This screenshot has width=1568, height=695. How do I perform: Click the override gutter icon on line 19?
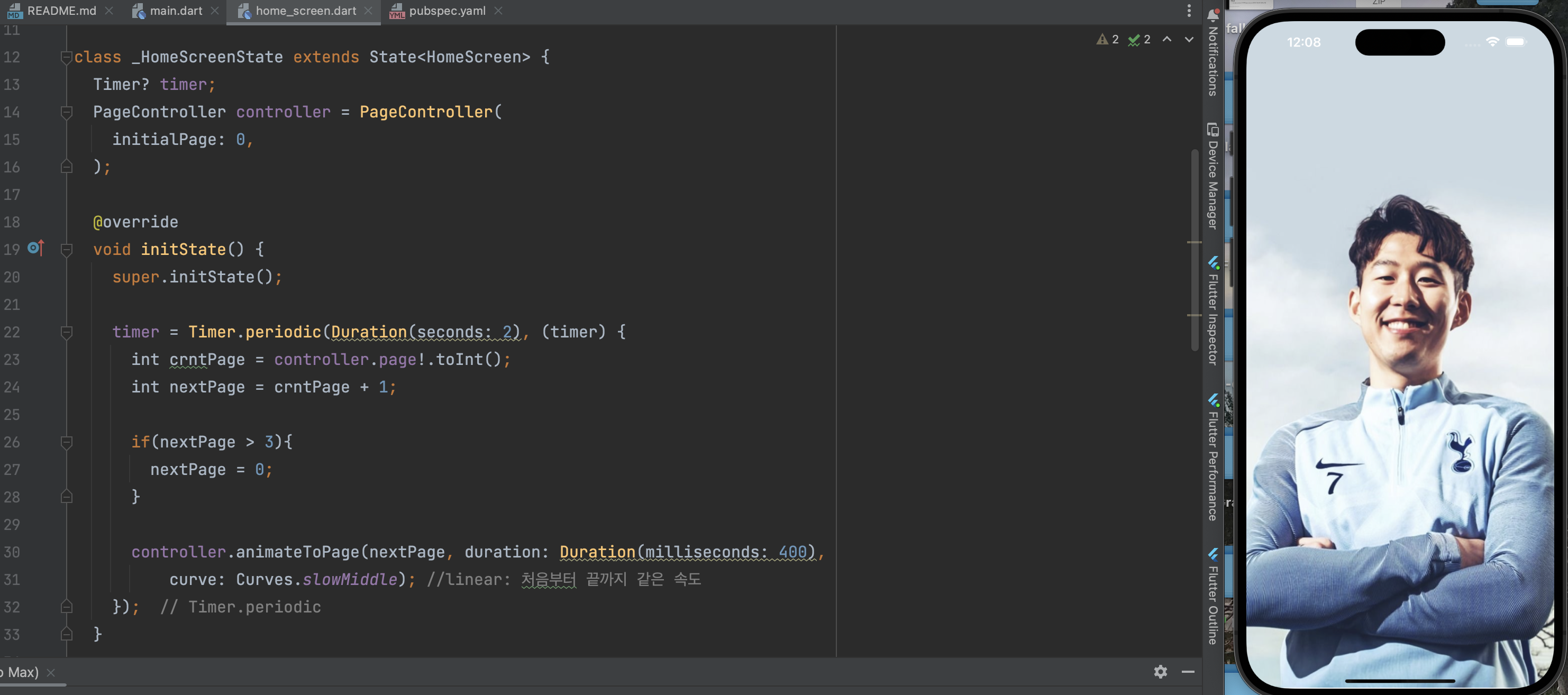(x=36, y=248)
